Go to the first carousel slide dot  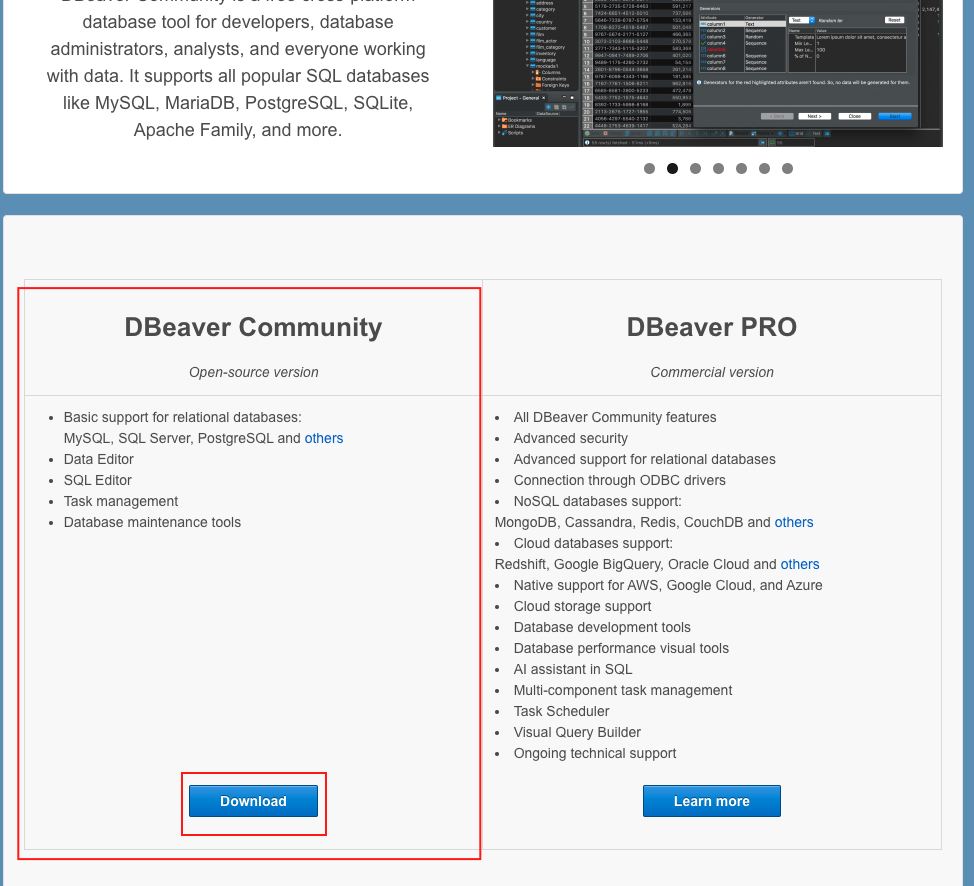tap(649, 168)
